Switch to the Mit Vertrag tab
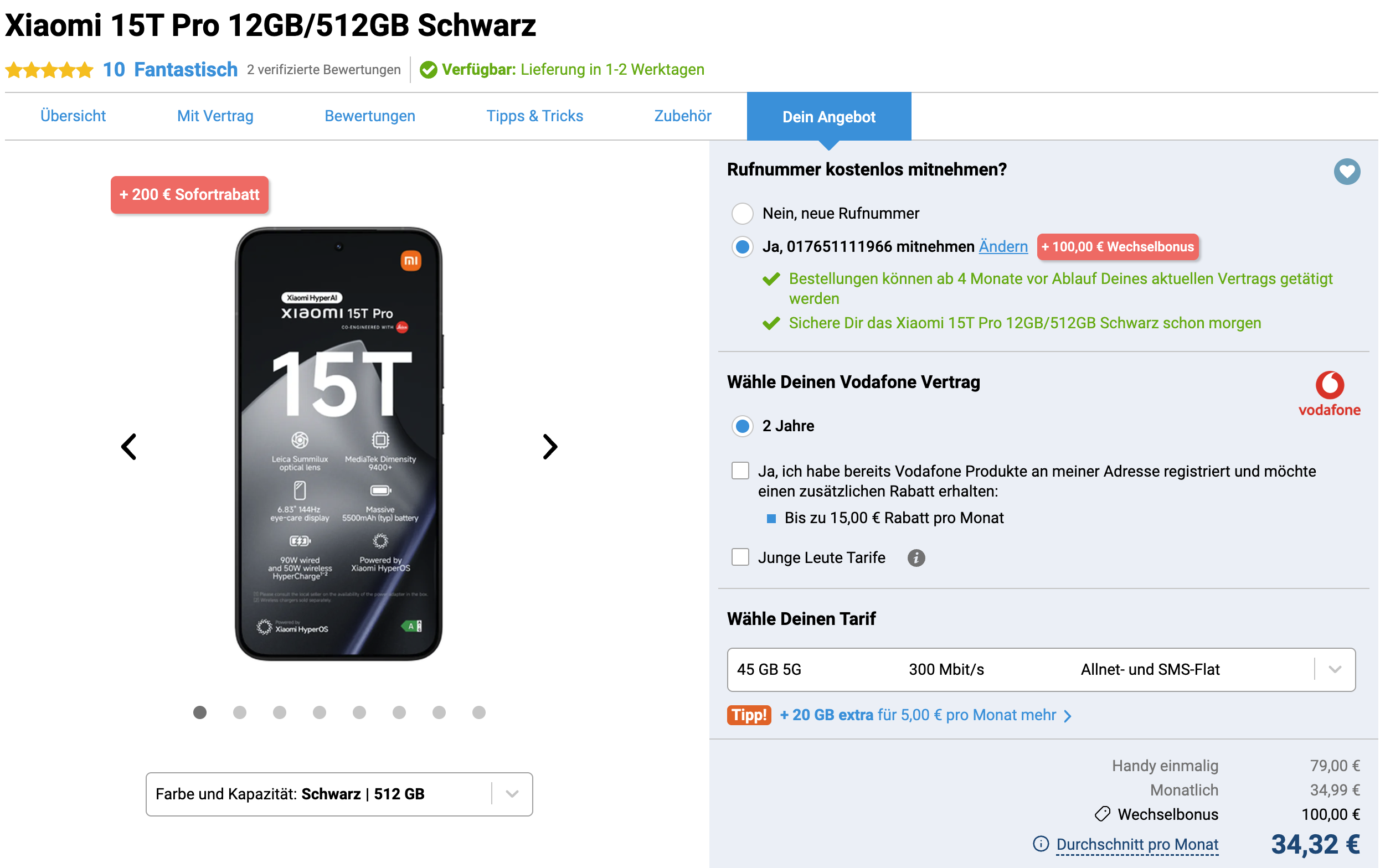The image size is (1380, 868). (x=215, y=116)
